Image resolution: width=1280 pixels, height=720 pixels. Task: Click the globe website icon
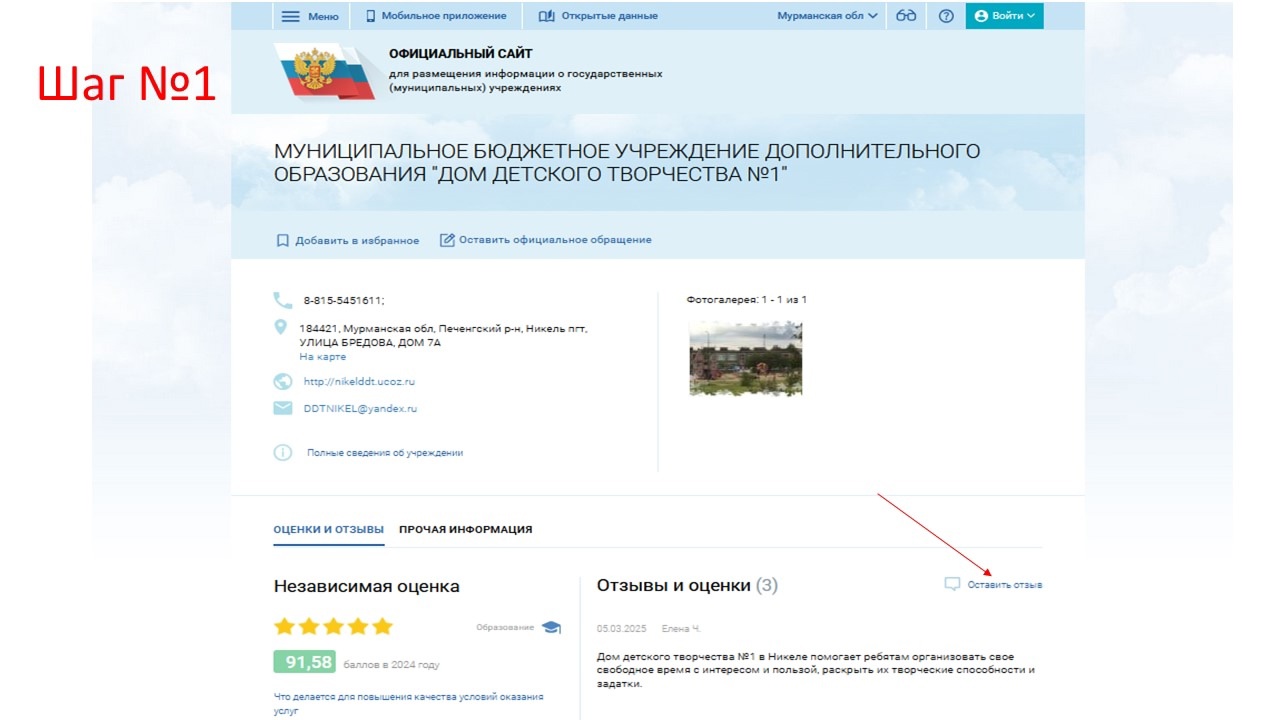(282, 381)
